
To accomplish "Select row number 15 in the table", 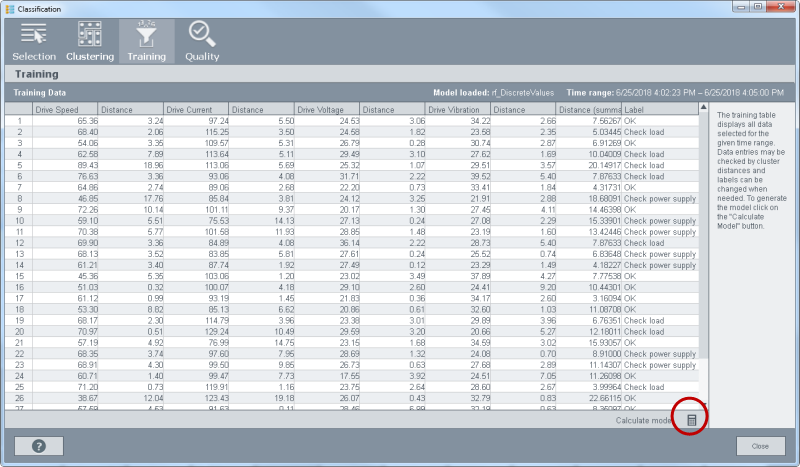I will click(x=19, y=276).
